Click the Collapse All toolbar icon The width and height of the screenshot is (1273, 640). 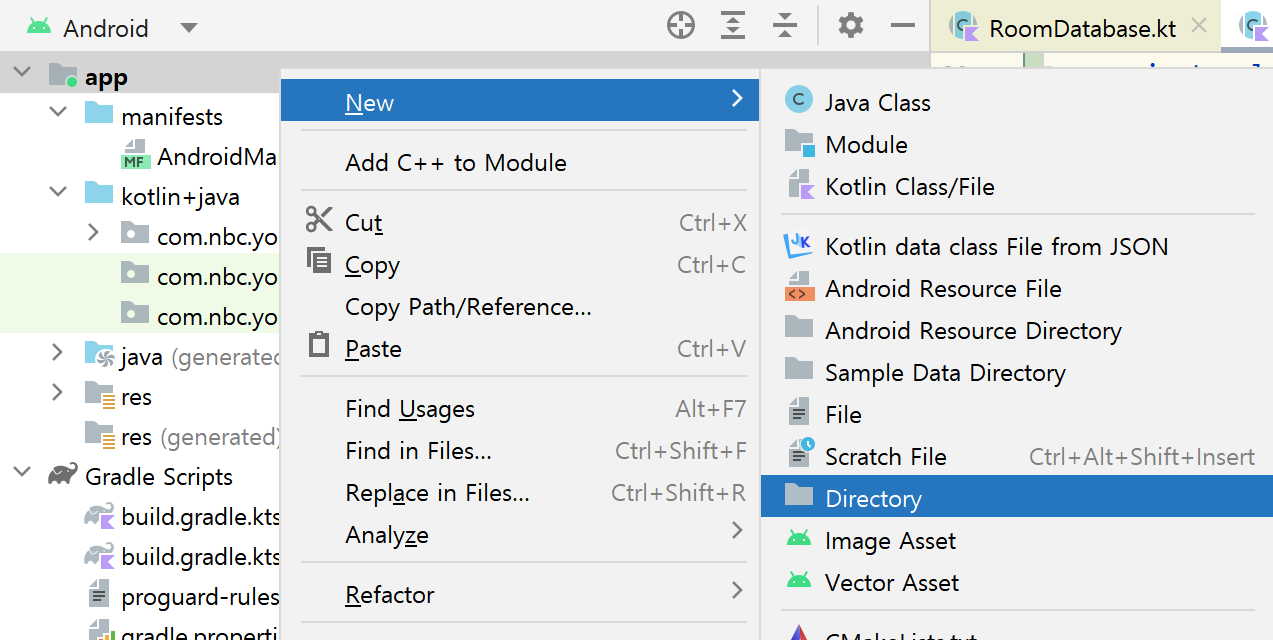786,27
